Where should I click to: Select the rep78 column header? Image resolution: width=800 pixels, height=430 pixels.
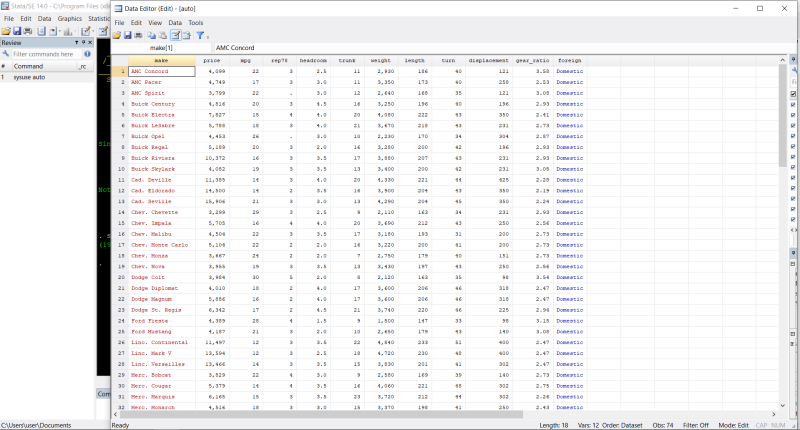279,60
